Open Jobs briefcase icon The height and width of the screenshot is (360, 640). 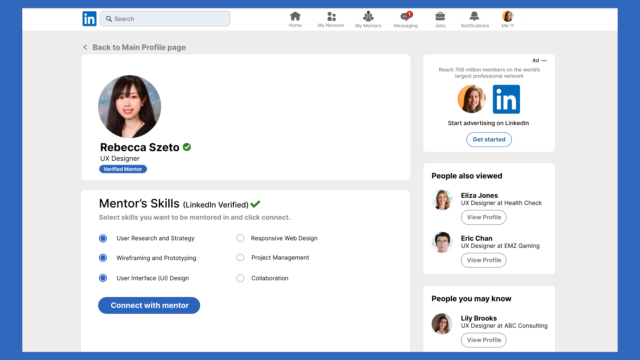coord(440,16)
